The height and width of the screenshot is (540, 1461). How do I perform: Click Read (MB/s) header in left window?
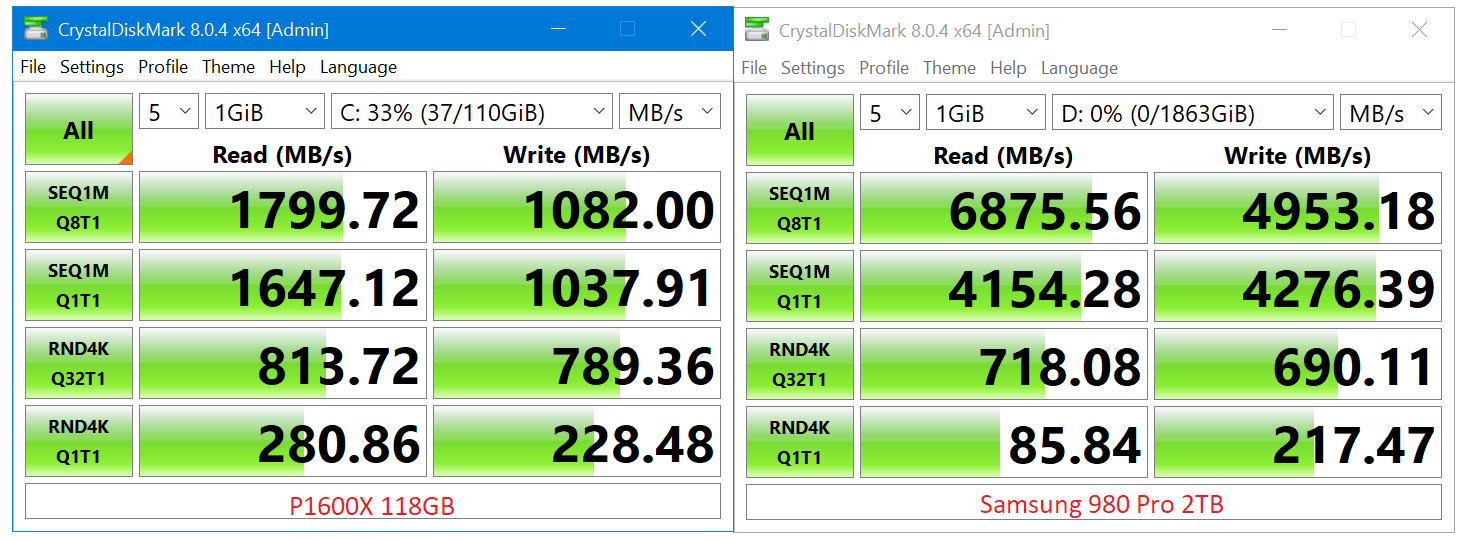[x=283, y=154]
